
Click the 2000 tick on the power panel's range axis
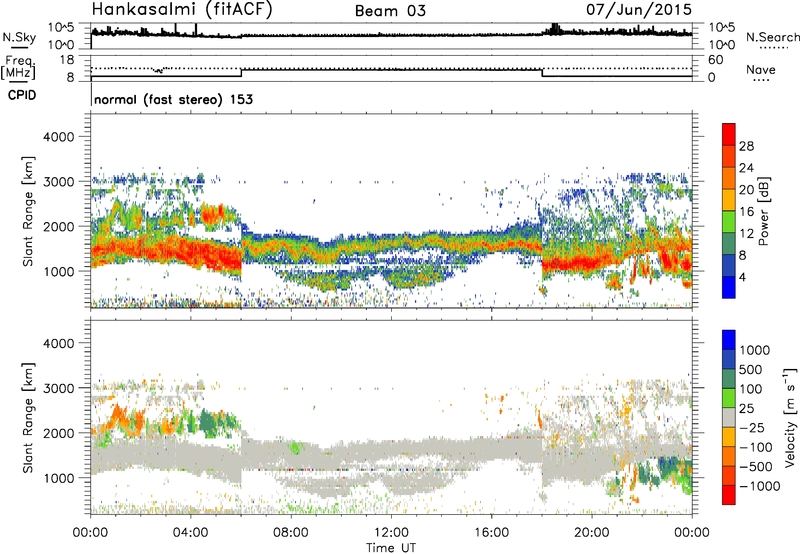coord(58,226)
